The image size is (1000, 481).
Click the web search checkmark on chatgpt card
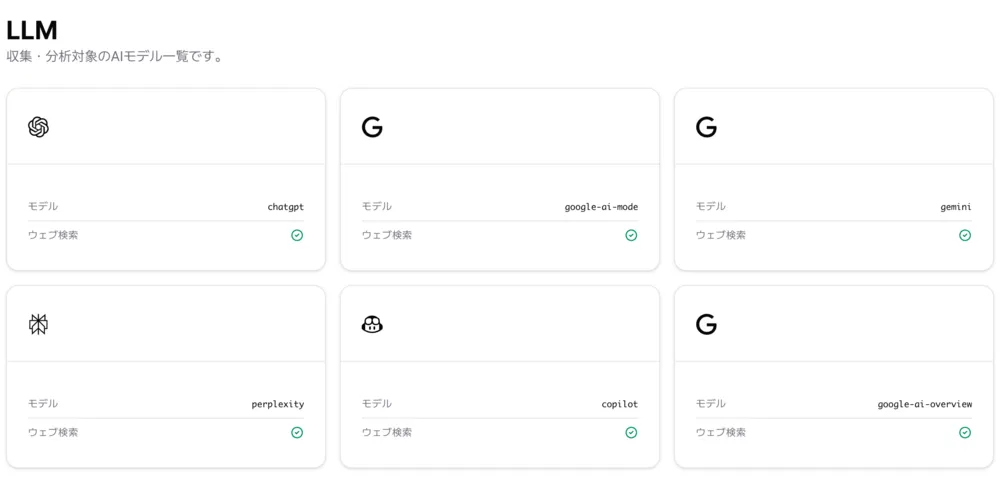click(x=297, y=235)
